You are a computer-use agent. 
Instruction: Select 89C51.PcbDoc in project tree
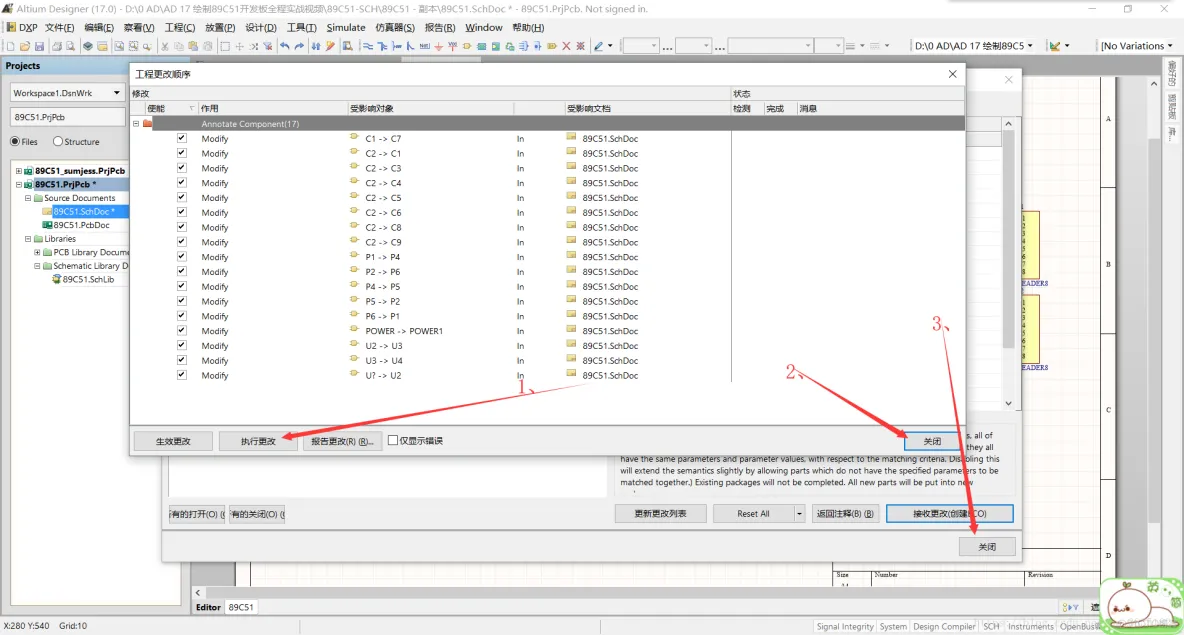81,225
